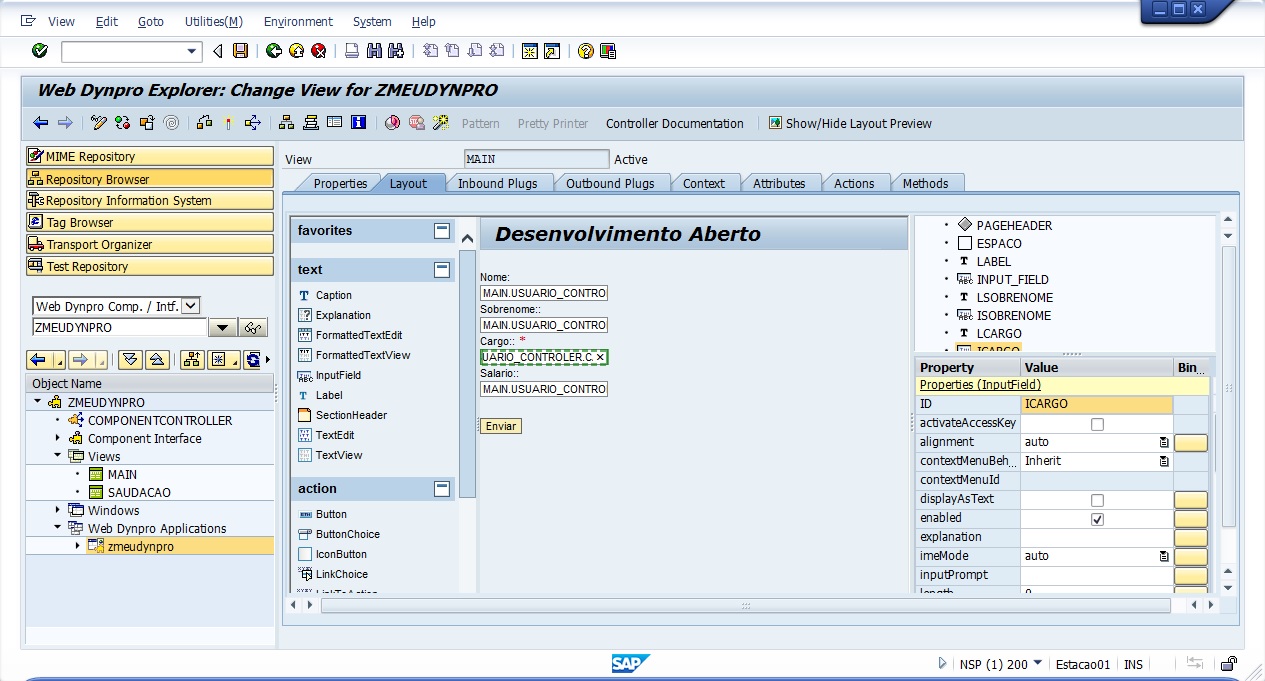The image size is (1265, 681).
Task: Click the green Enter checkmark icon
Action: tap(40, 51)
